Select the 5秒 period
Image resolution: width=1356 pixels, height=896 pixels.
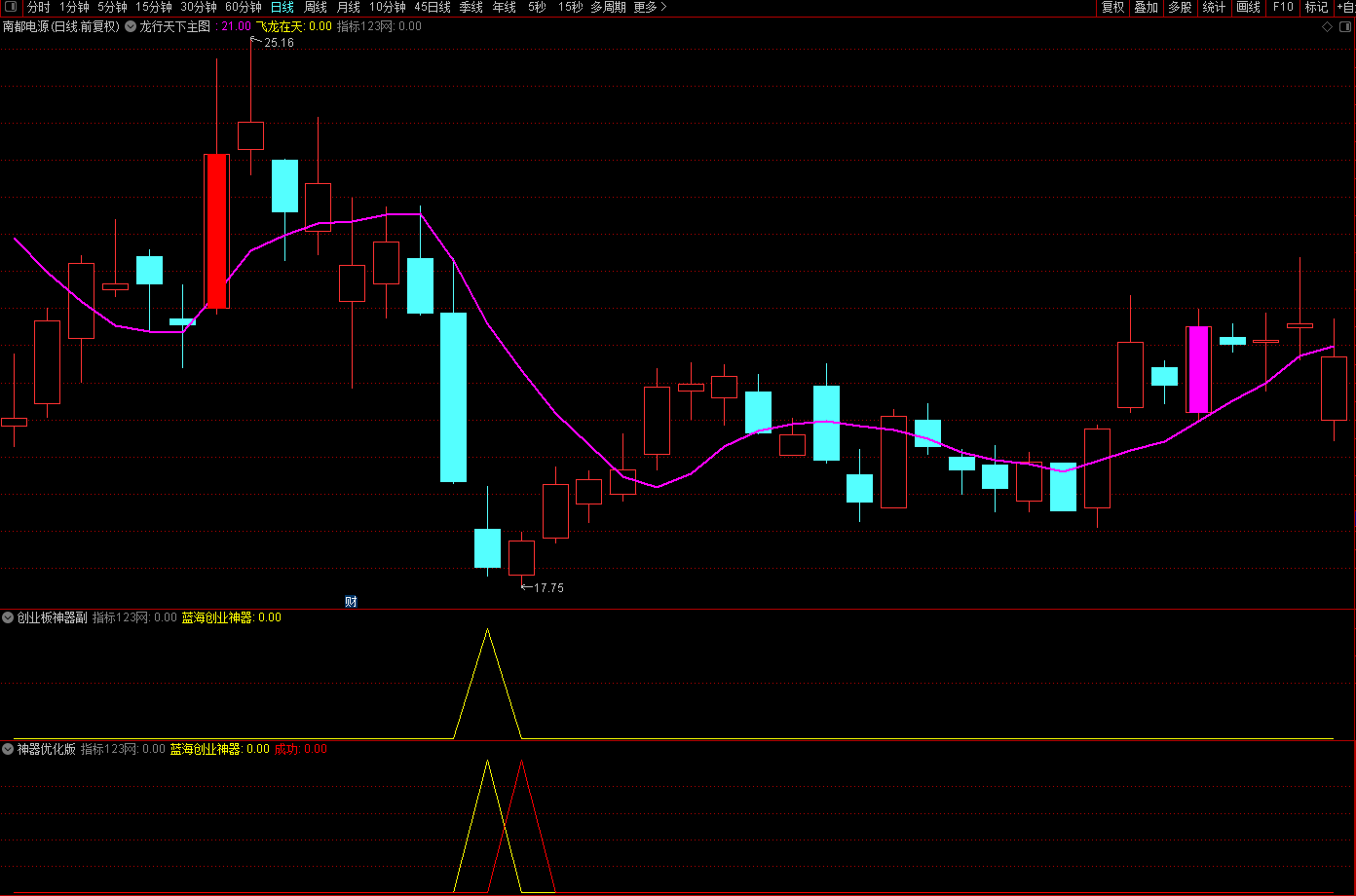pos(537,7)
